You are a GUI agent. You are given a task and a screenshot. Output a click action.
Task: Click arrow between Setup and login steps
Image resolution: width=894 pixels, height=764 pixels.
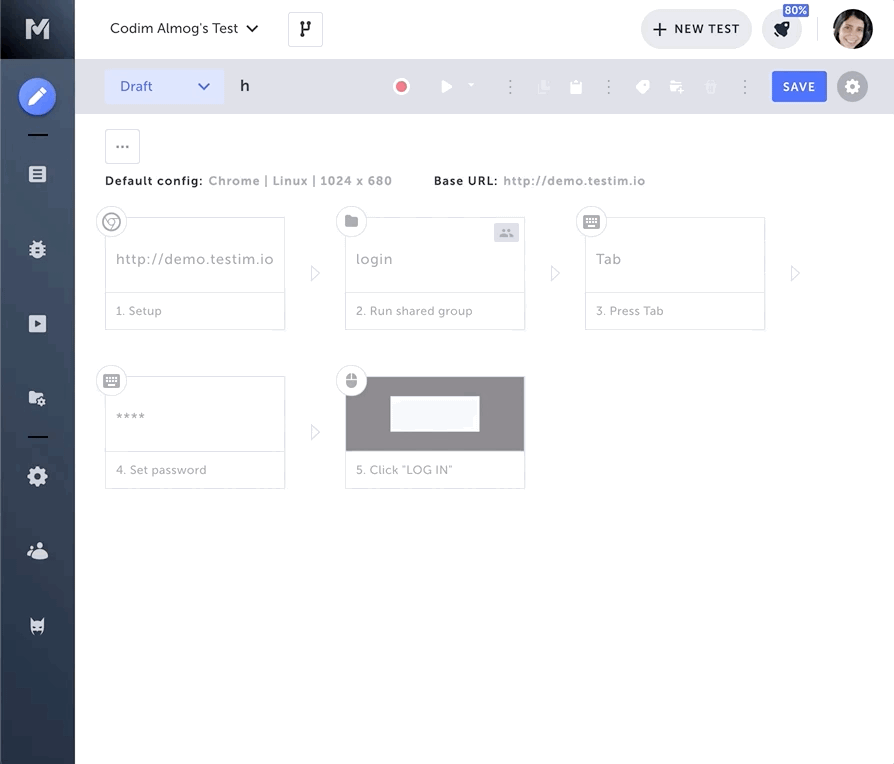(x=315, y=273)
